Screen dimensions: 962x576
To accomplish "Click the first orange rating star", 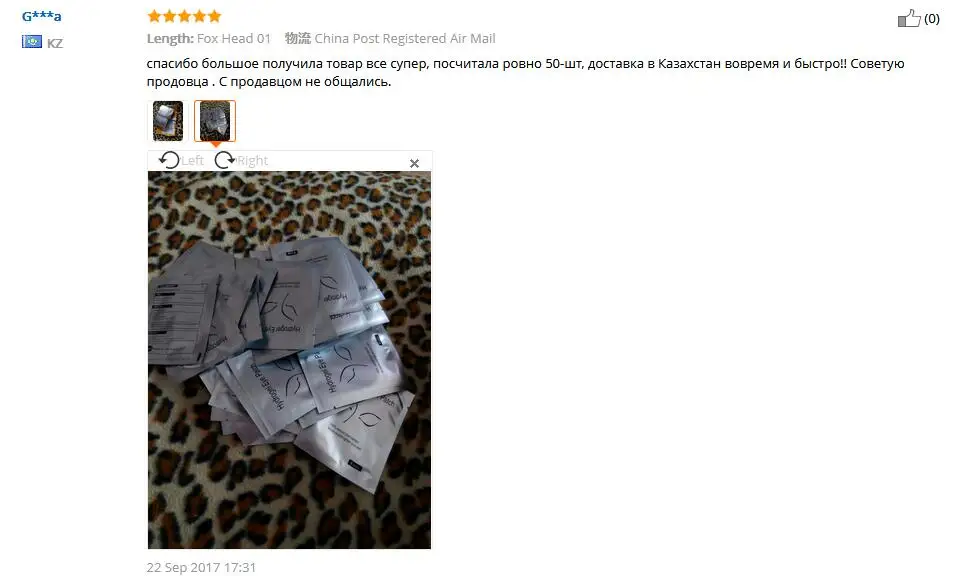I will 154,16.
